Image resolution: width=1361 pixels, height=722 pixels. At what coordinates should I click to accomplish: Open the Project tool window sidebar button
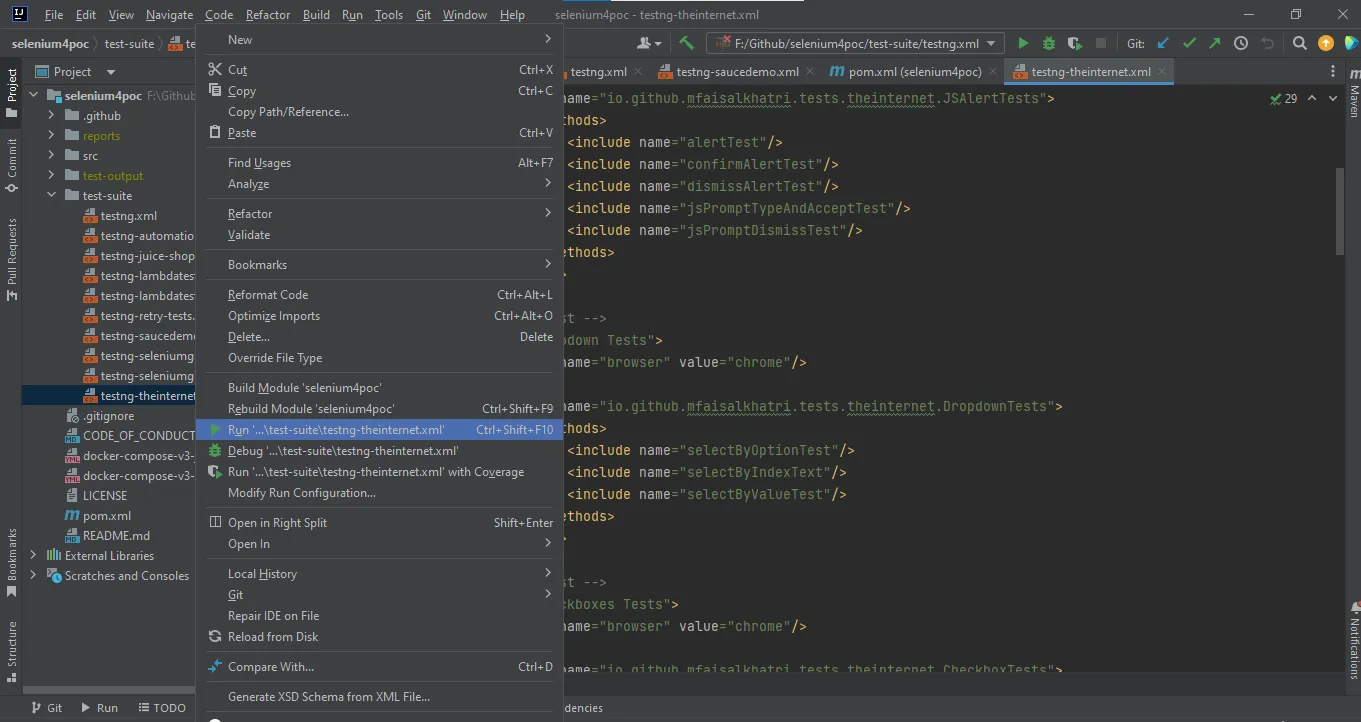pyautogui.click(x=12, y=93)
